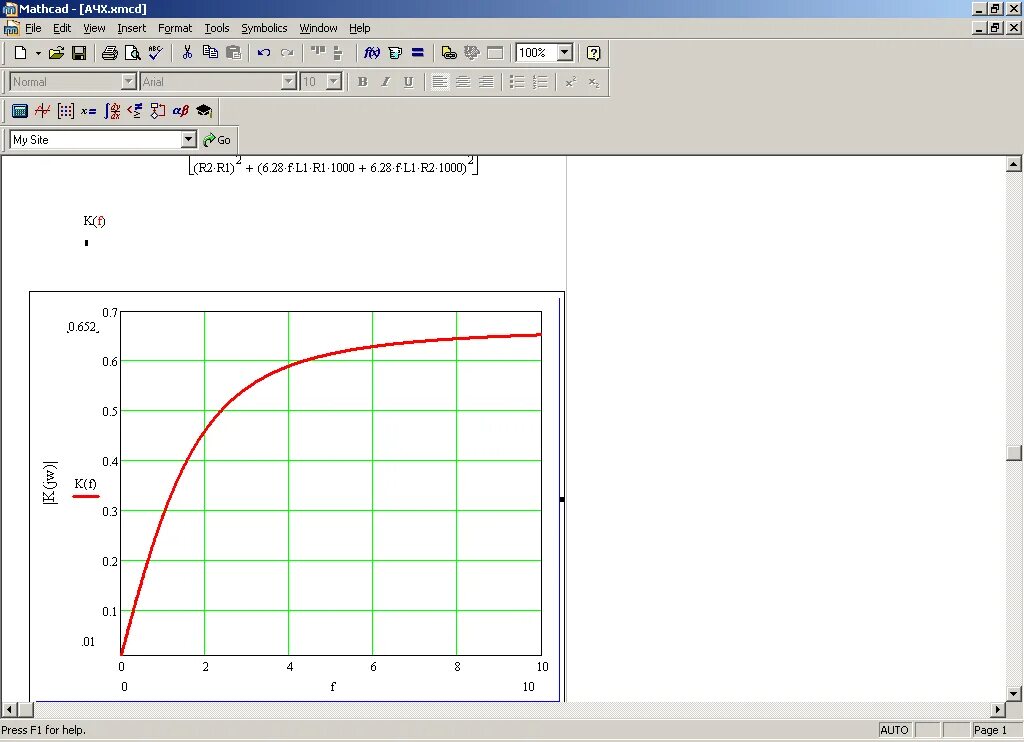Run the ABC spelling check
Viewport: 1024px width, 742px height.
tap(155, 53)
